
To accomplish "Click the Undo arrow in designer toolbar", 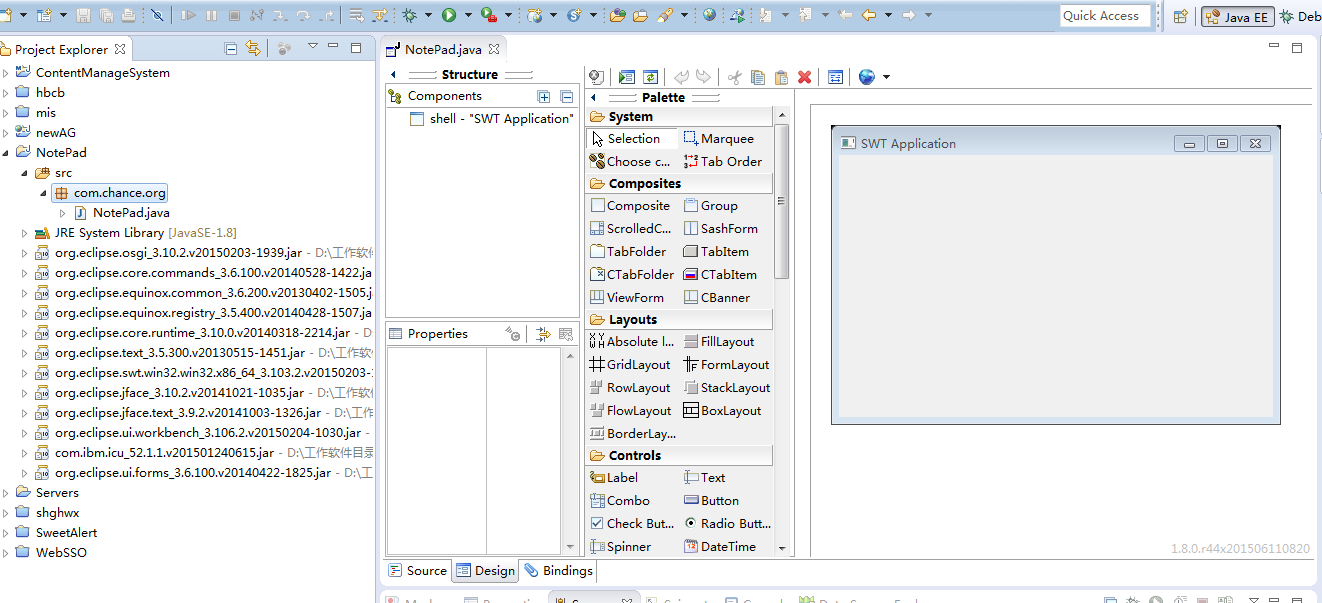I will (681, 77).
